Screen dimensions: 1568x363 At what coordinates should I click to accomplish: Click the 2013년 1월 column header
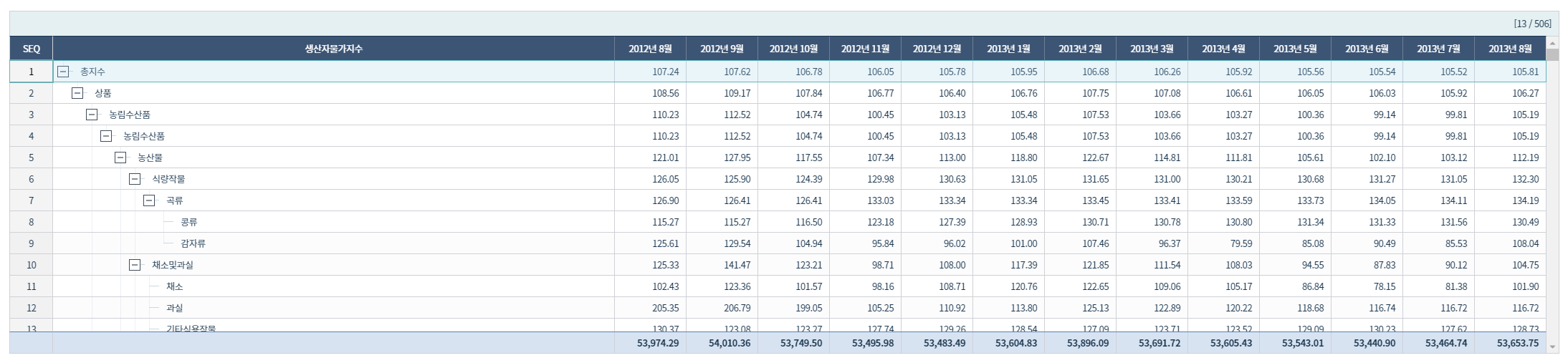pyautogui.click(x=1008, y=49)
